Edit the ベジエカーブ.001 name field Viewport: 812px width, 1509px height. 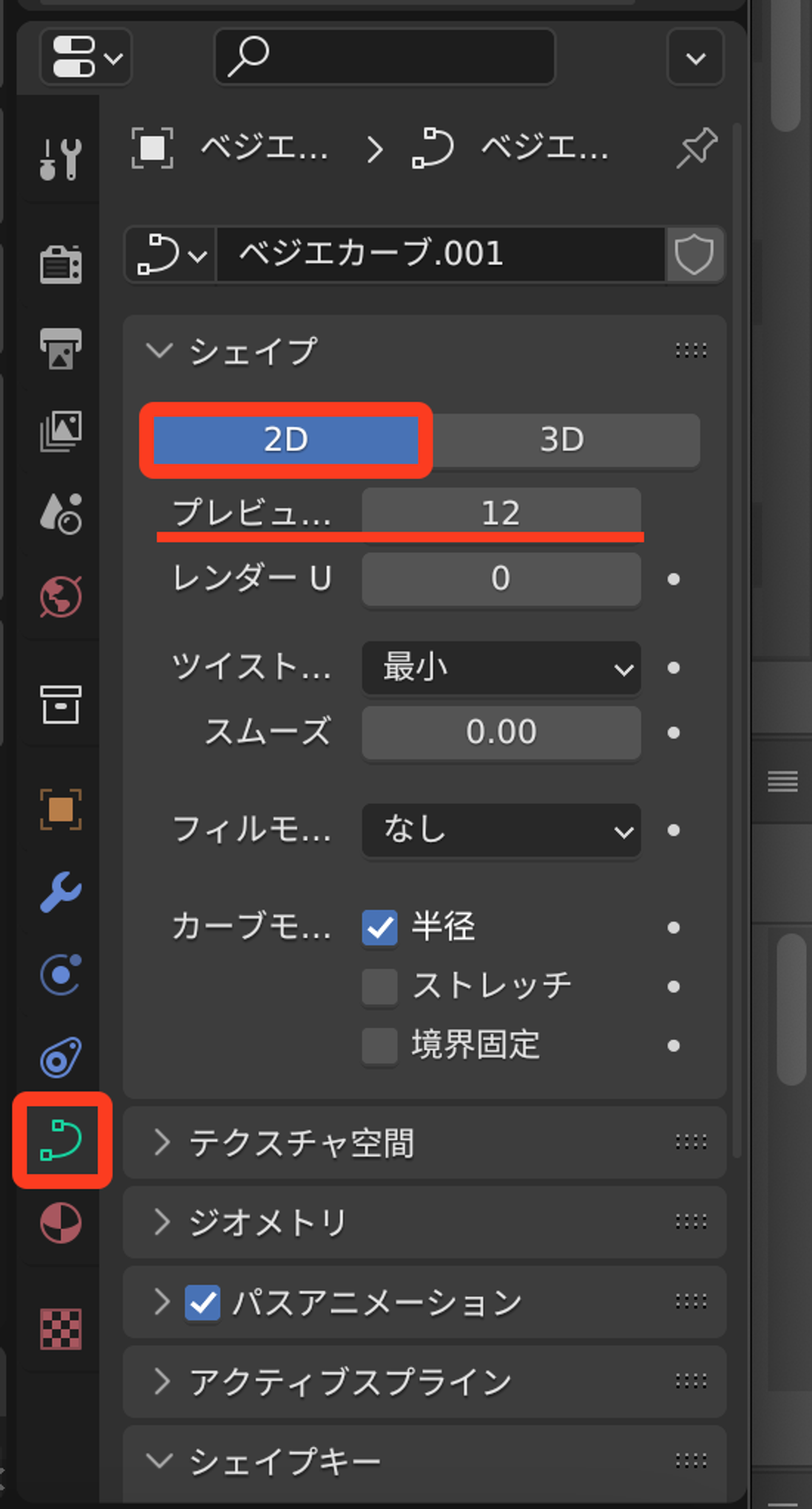[441, 255]
